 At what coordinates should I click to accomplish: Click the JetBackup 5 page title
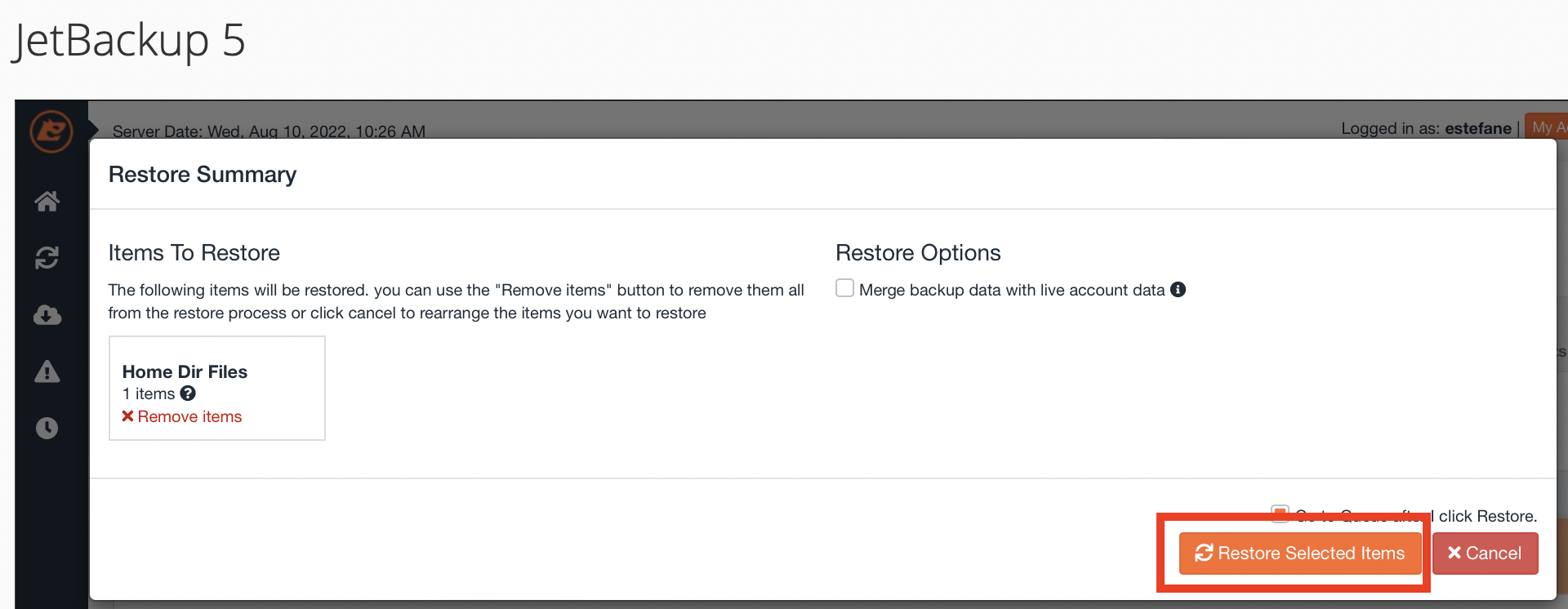(129, 41)
